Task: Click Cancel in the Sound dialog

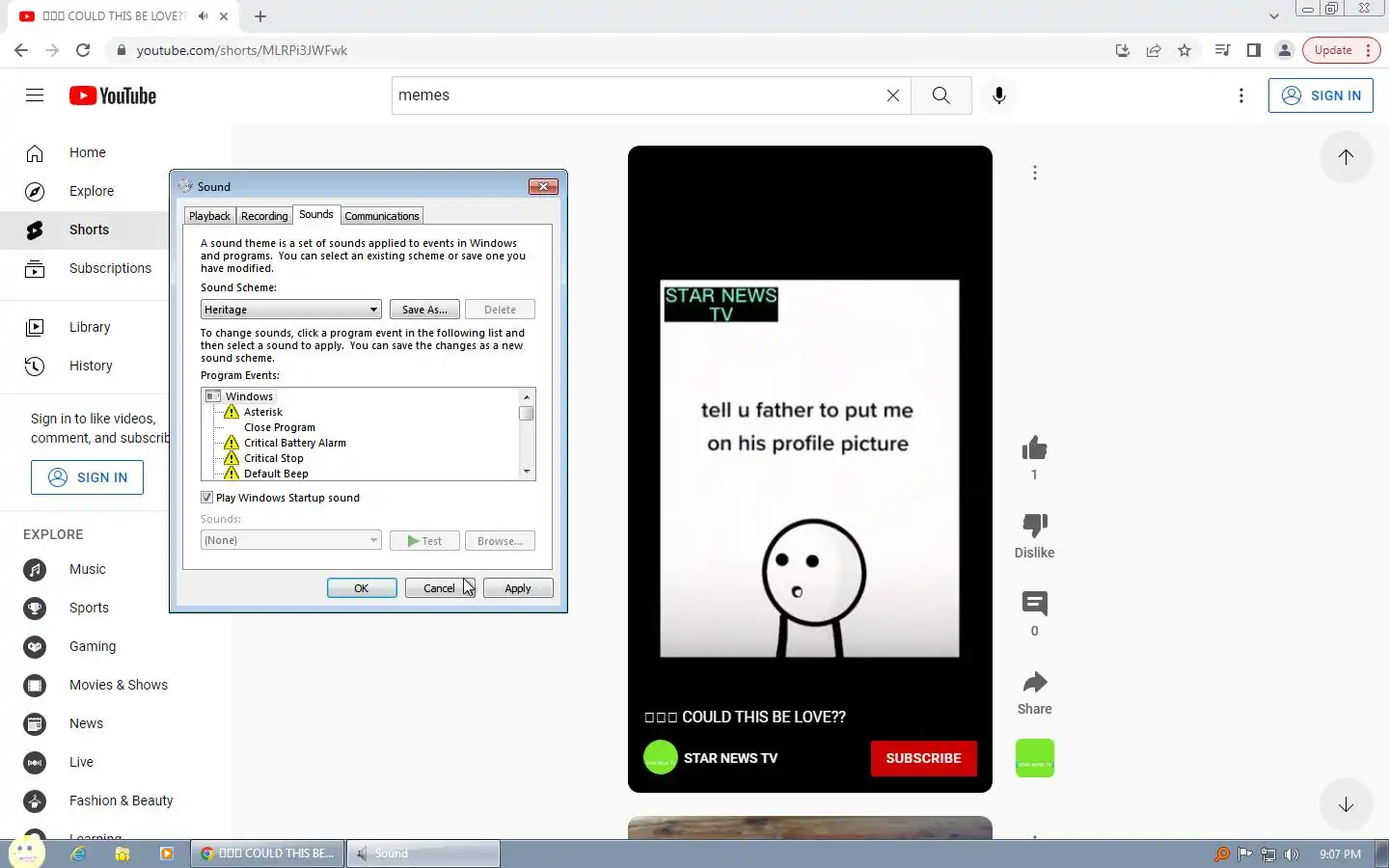Action: click(439, 588)
